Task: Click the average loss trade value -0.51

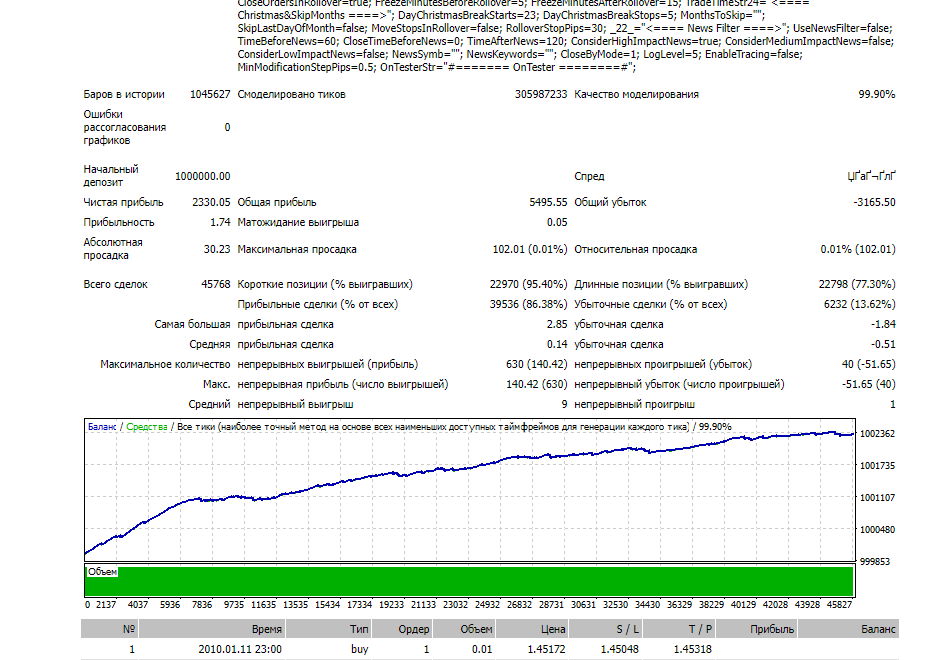Action: click(x=883, y=344)
